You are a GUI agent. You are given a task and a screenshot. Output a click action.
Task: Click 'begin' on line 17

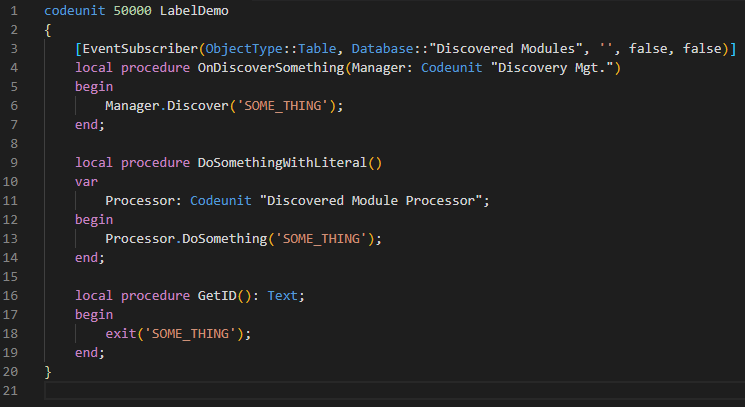click(x=94, y=314)
